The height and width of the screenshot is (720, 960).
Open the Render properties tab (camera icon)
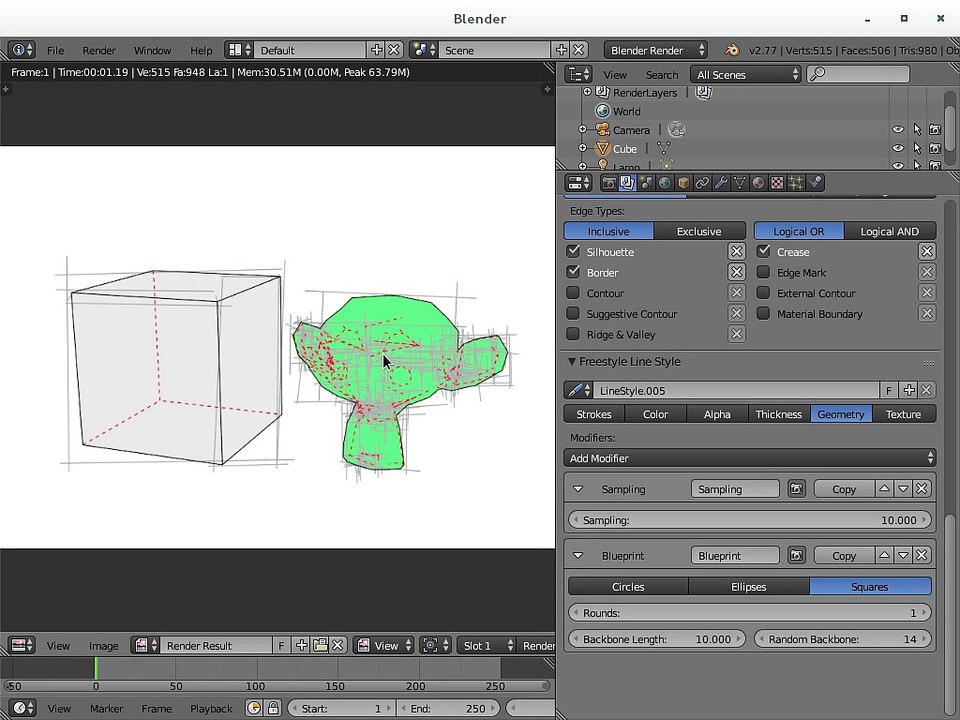[609, 182]
